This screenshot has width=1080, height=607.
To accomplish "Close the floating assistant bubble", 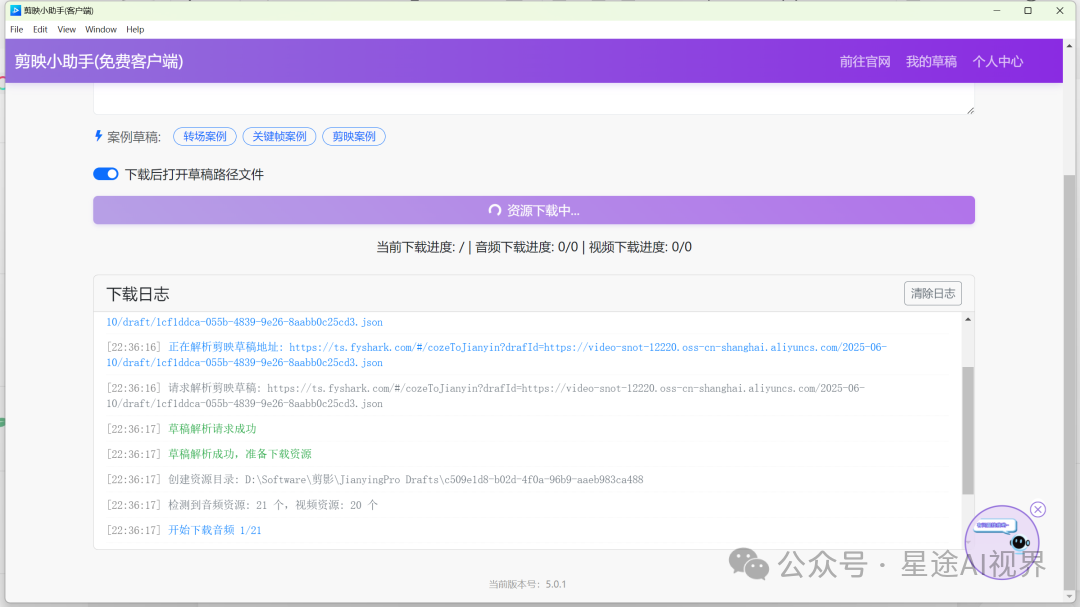I will click(1038, 509).
